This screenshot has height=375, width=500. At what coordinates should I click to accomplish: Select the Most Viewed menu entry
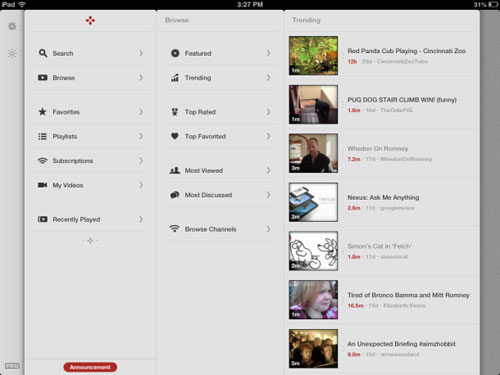220,170
